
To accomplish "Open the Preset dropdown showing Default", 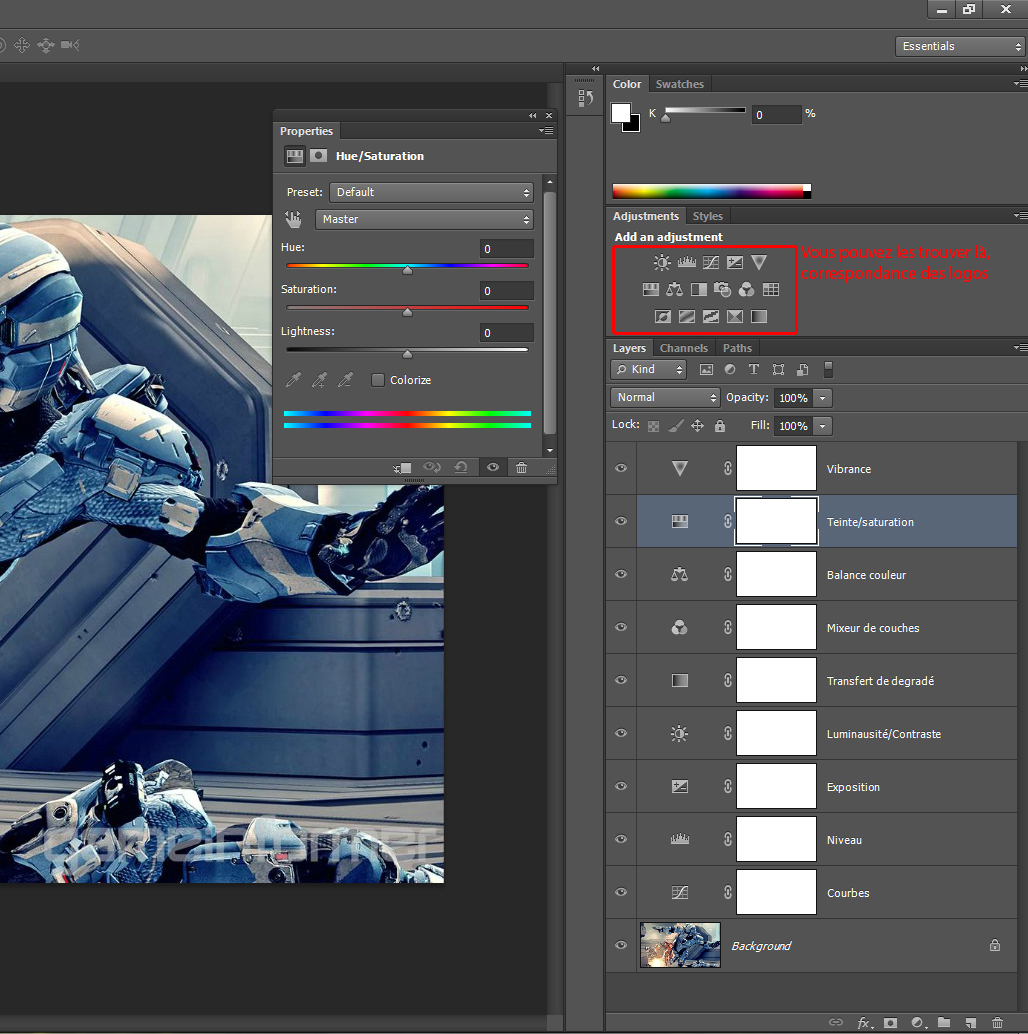I will click(x=431, y=192).
